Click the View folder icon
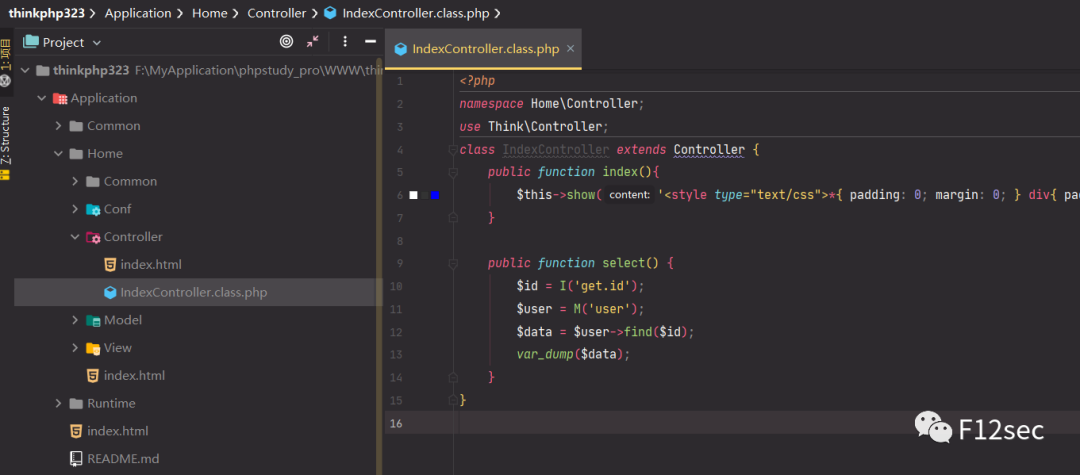The image size is (1080, 475). pyautogui.click(x=93, y=348)
